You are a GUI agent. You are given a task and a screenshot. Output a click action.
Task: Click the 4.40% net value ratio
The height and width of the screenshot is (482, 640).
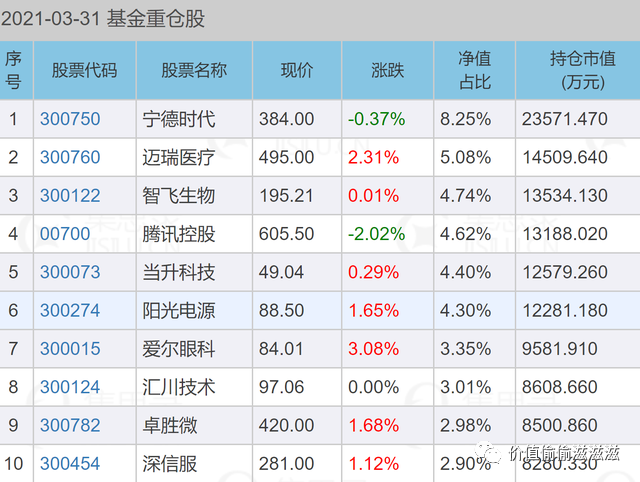pyautogui.click(x=465, y=272)
